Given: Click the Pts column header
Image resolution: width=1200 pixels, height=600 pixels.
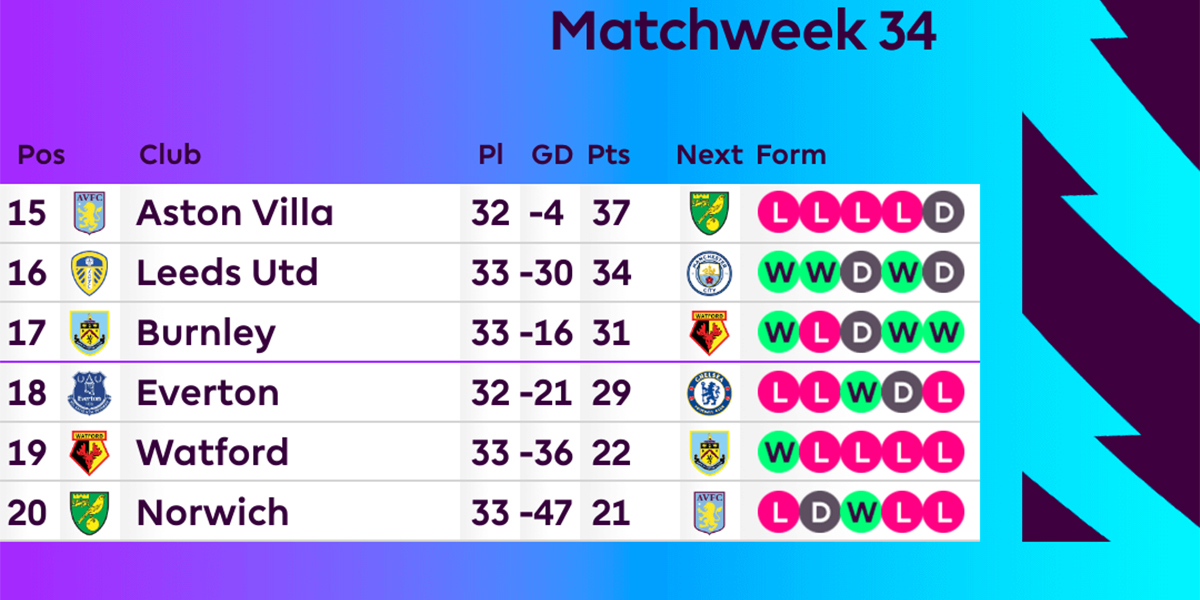Looking at the screenshot, I should [x=609, y=155].
